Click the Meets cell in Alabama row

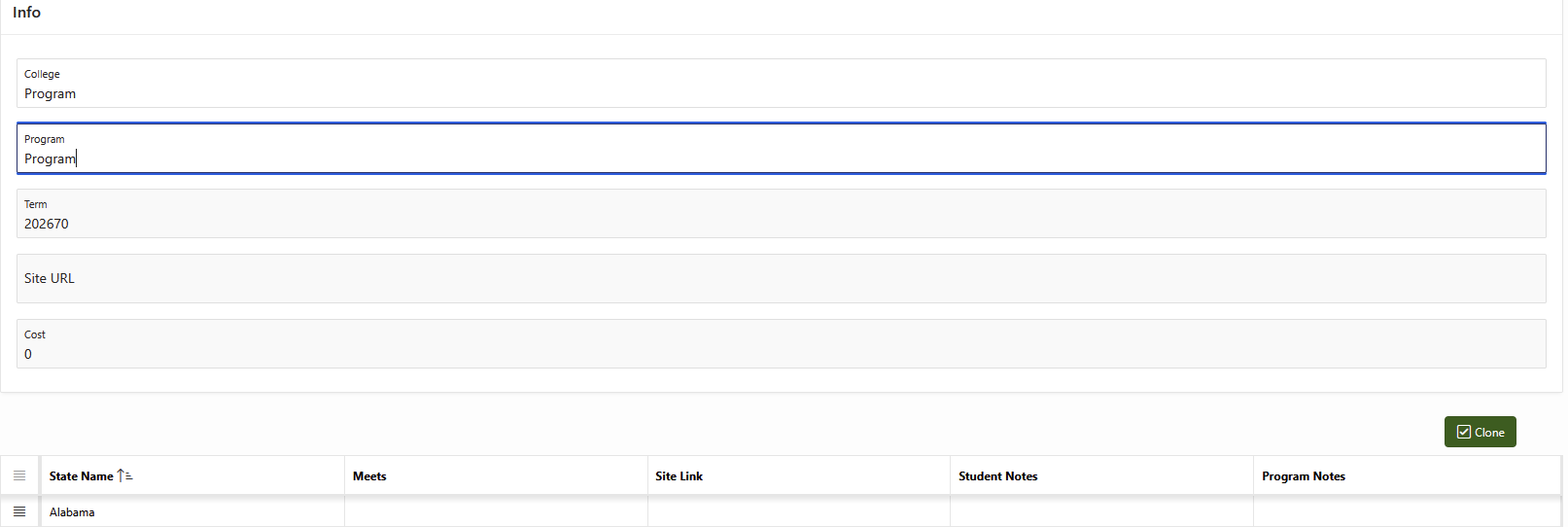pos(496,512)
